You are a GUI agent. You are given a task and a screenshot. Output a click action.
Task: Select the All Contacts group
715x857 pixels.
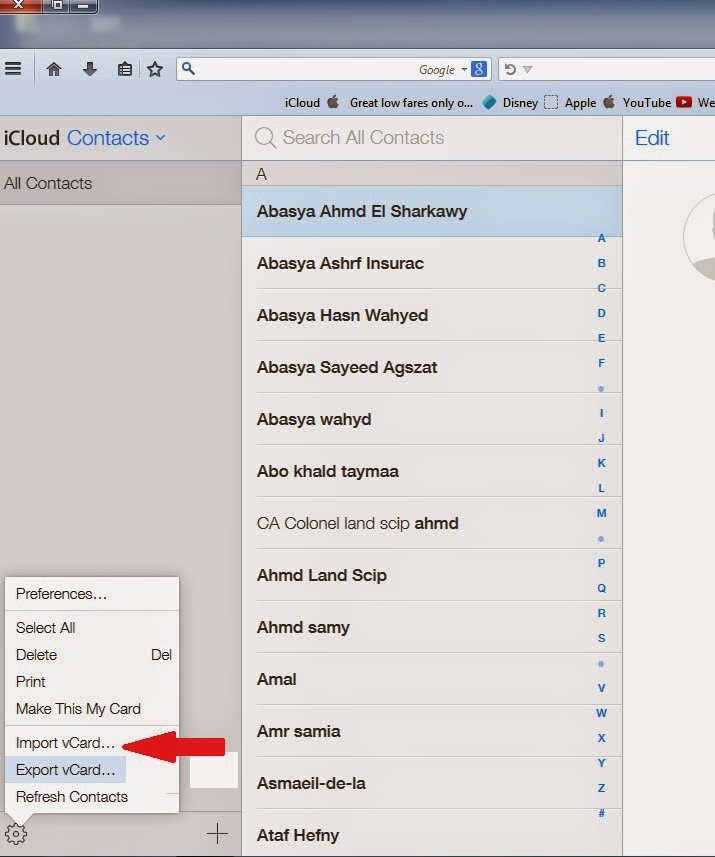[x=120, y=183]
